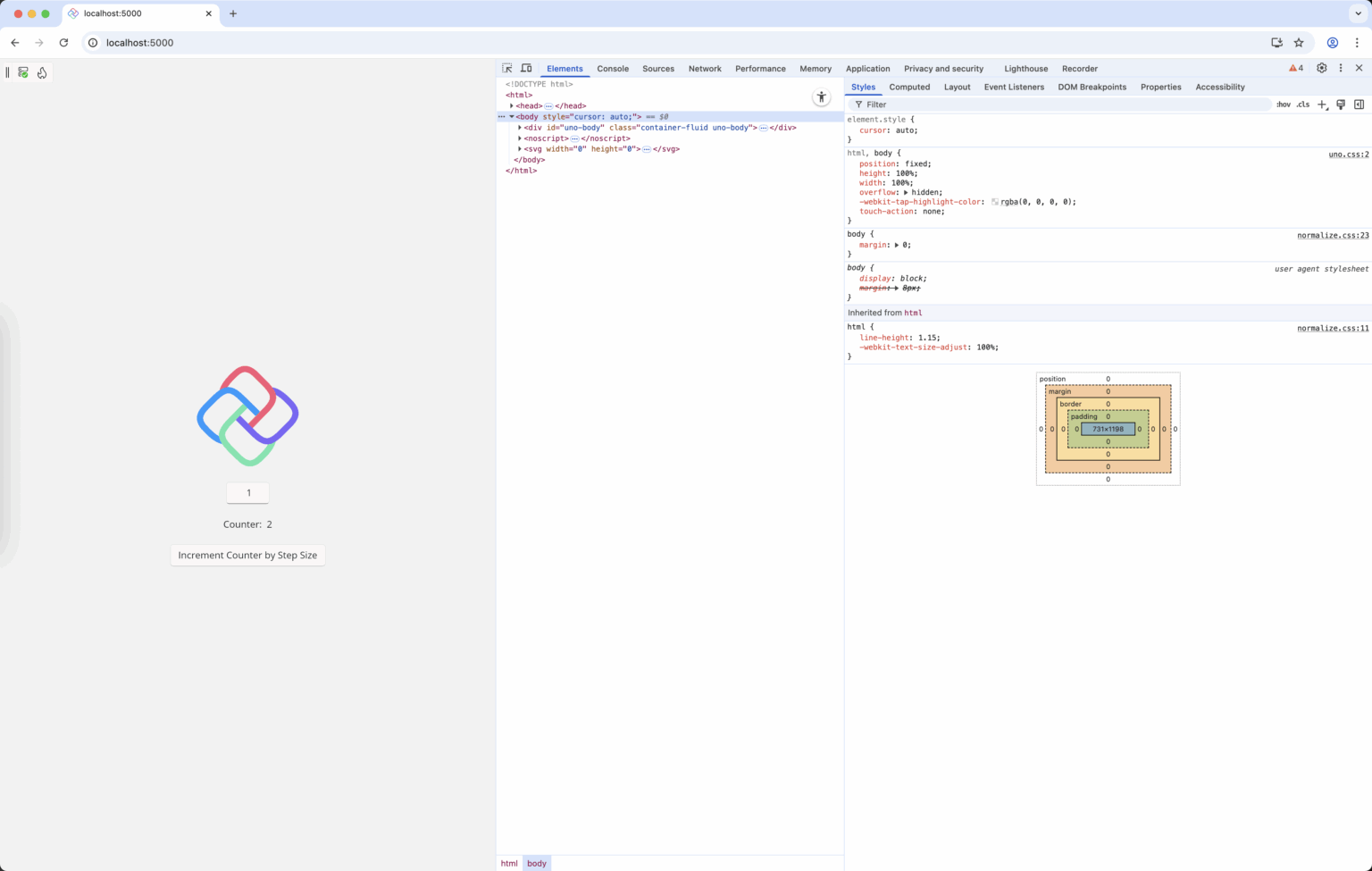Viewport: 1372px width, 871px height.
Task: Toggle the device toolbar emulation icon
Action: pyautogui.click(x=526, y=68)
